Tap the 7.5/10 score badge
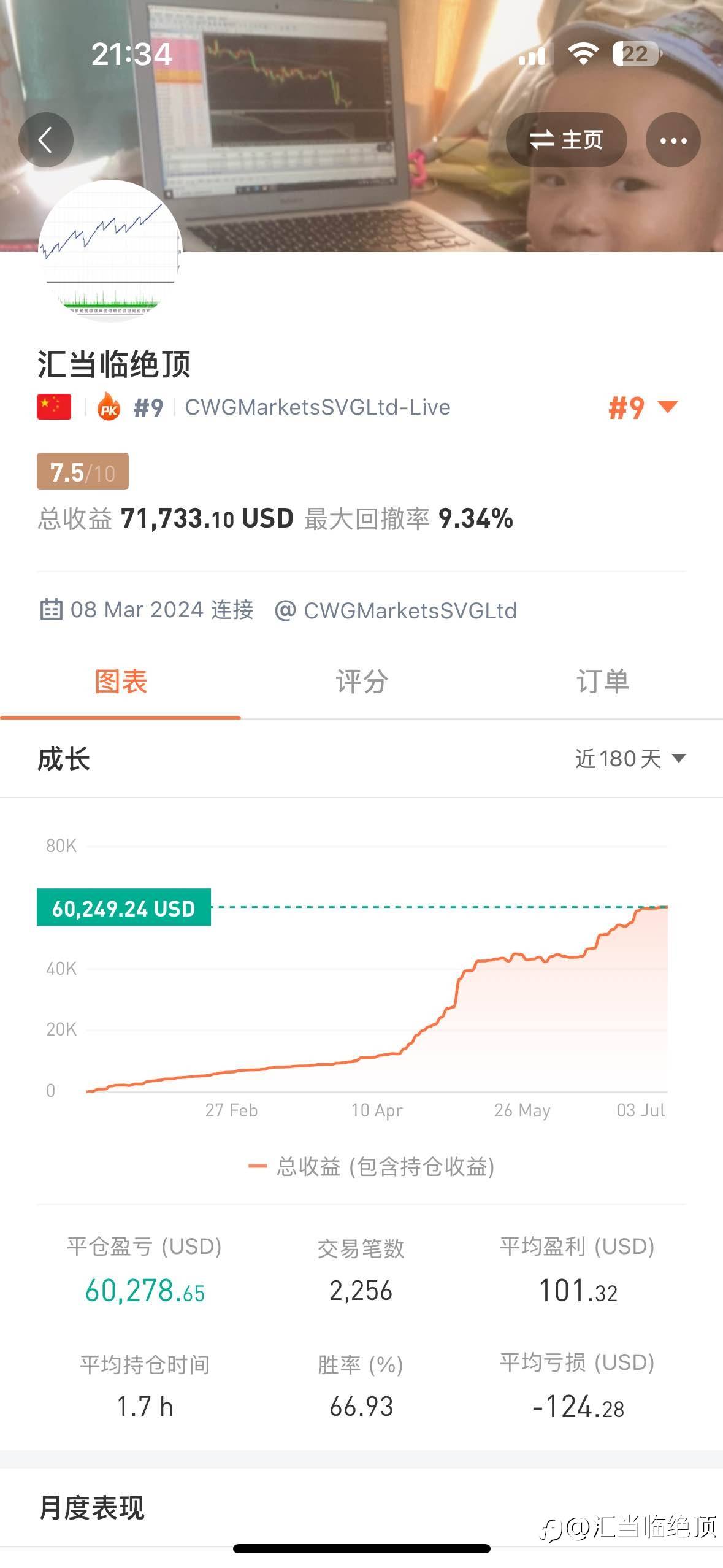This screenshot has height=1568, width=723. click(x=83, y=472)
